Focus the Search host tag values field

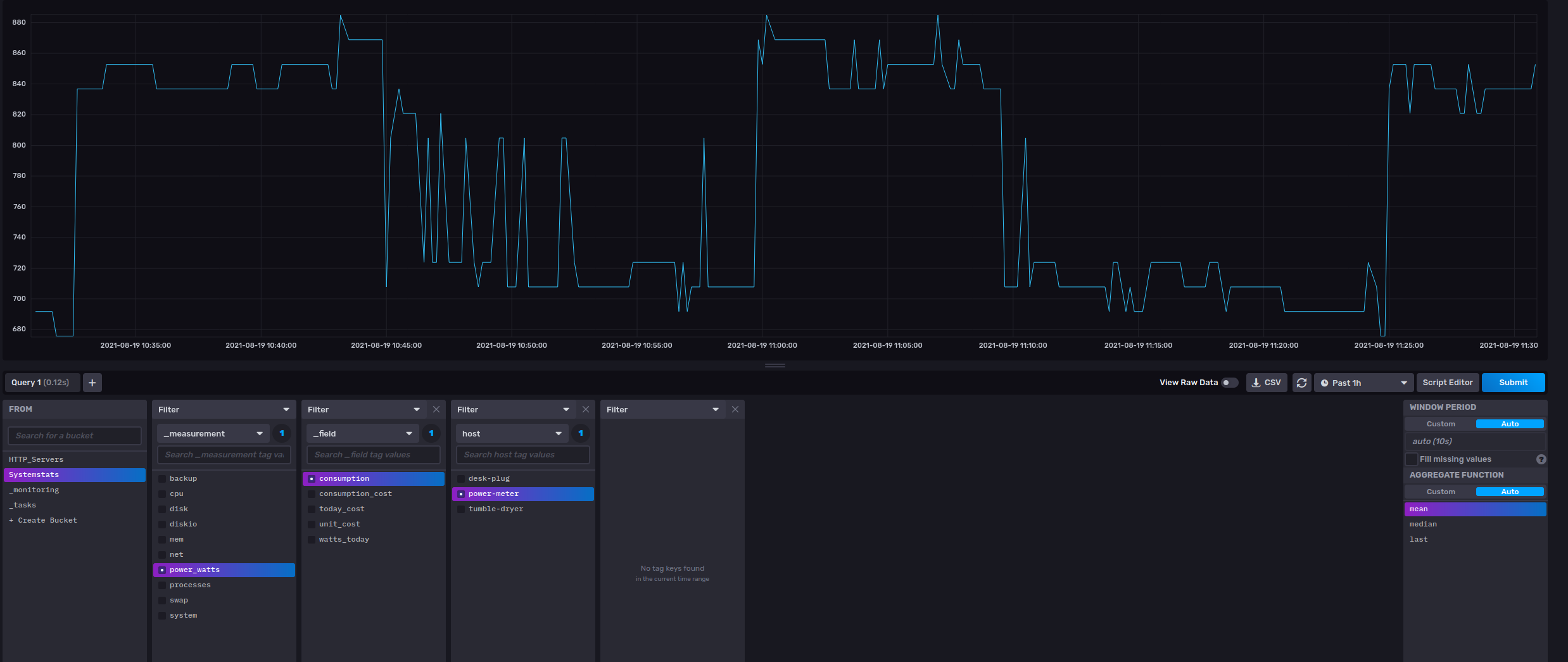[x=523, y=455]
